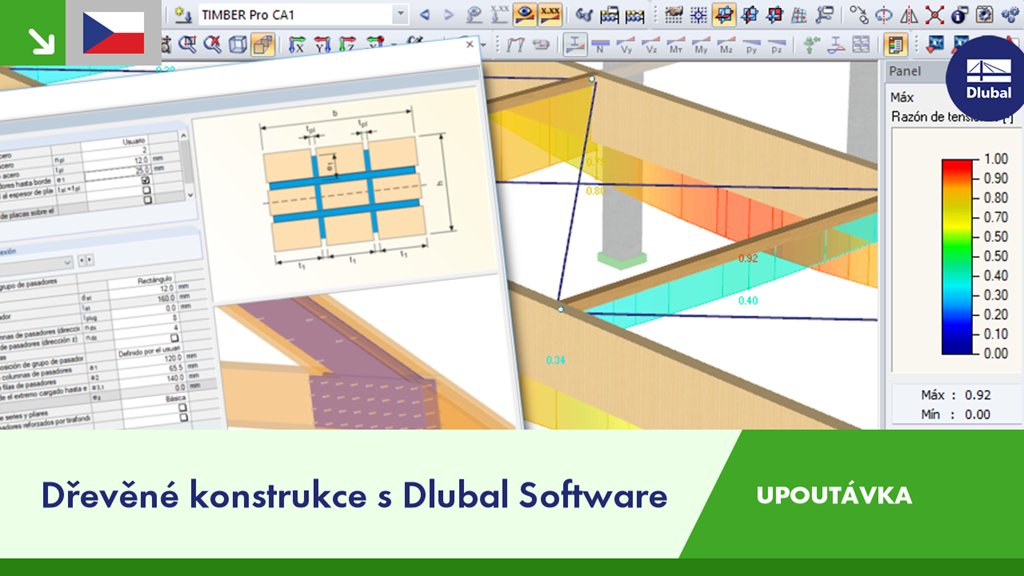The width and height of the screenshot is (1024, 576).
Task: Toggle checkbox below the Básica row
Action: (183, 408)
